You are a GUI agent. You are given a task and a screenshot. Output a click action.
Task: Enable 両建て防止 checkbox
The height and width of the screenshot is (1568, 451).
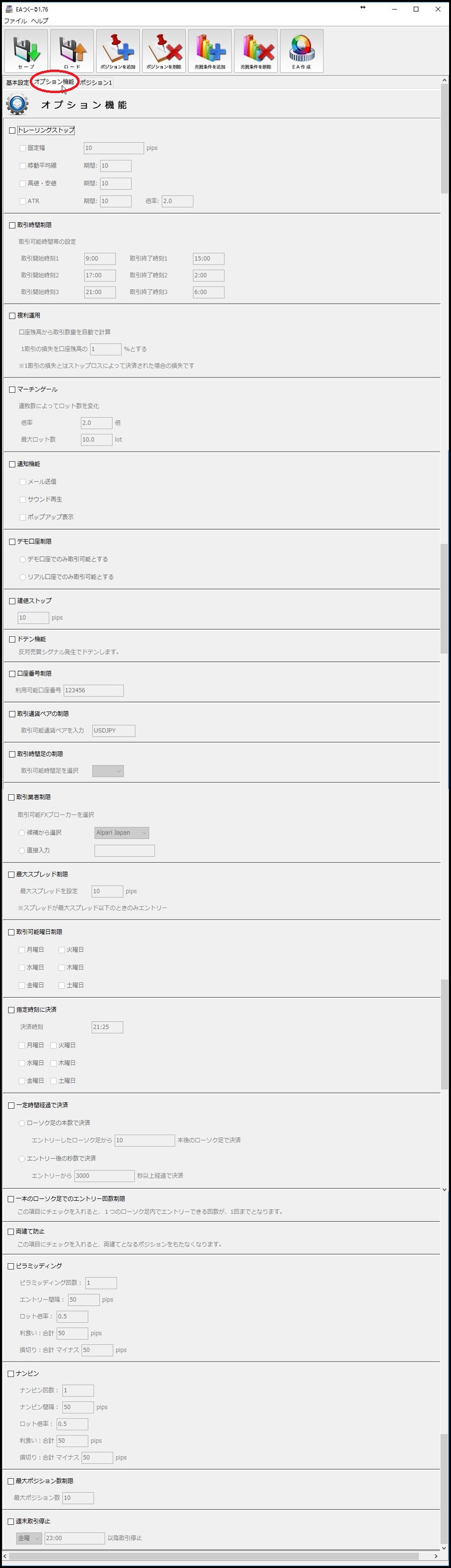tap(11, 1232)
